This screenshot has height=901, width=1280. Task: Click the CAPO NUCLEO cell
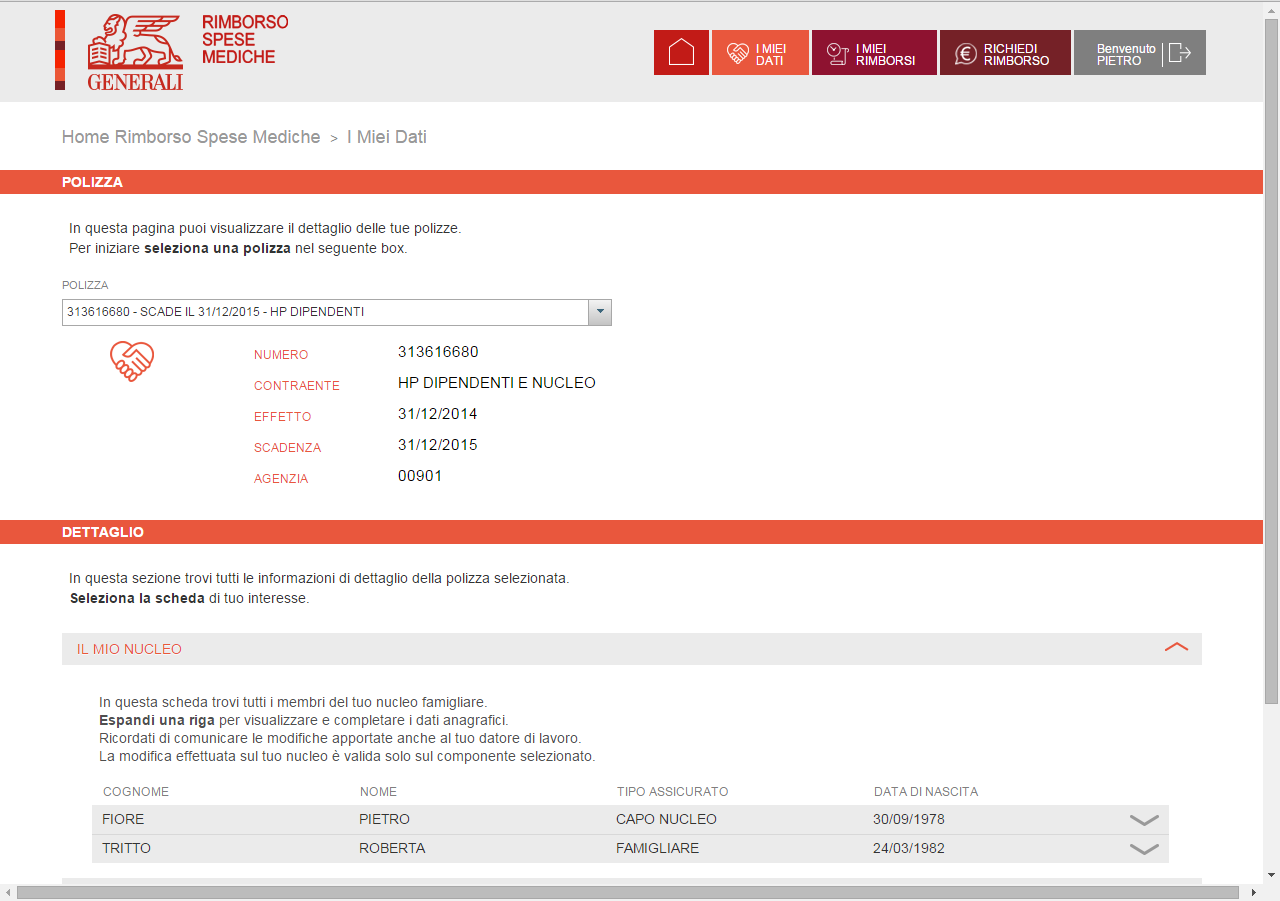666,819
